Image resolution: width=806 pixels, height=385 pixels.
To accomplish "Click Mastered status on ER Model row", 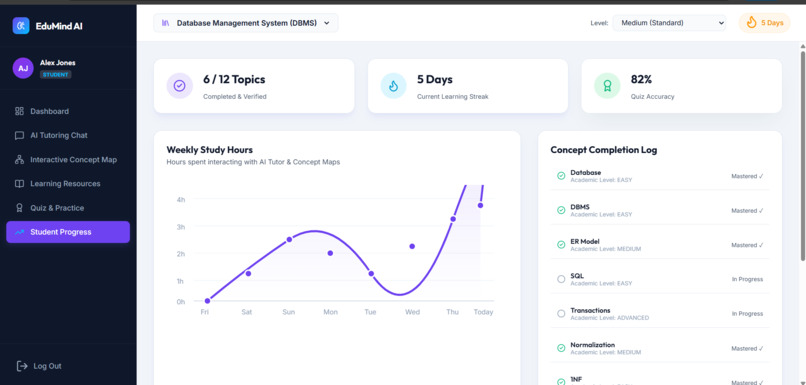I will tap(747, 245).
